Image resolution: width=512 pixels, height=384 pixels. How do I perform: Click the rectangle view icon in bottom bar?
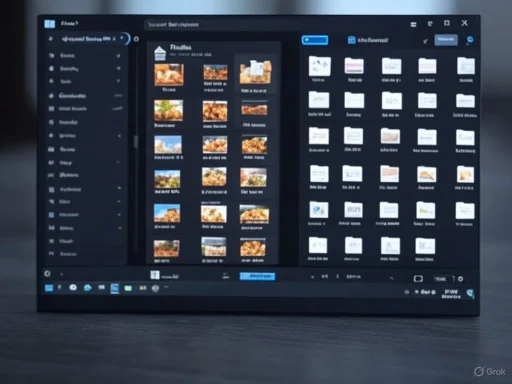(x=418, y=278)
